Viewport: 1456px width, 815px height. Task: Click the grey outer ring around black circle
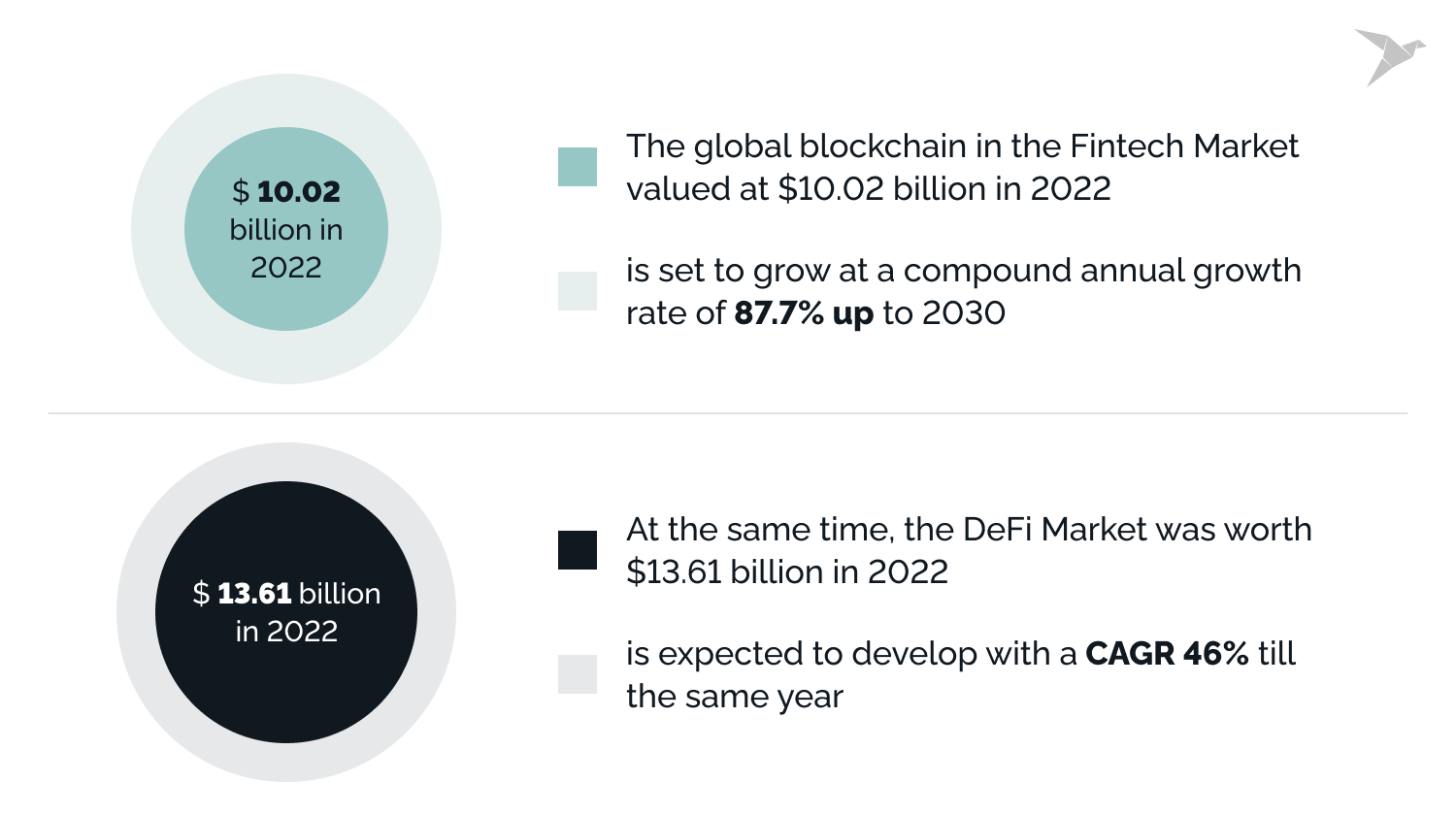[x=286, y=462]
